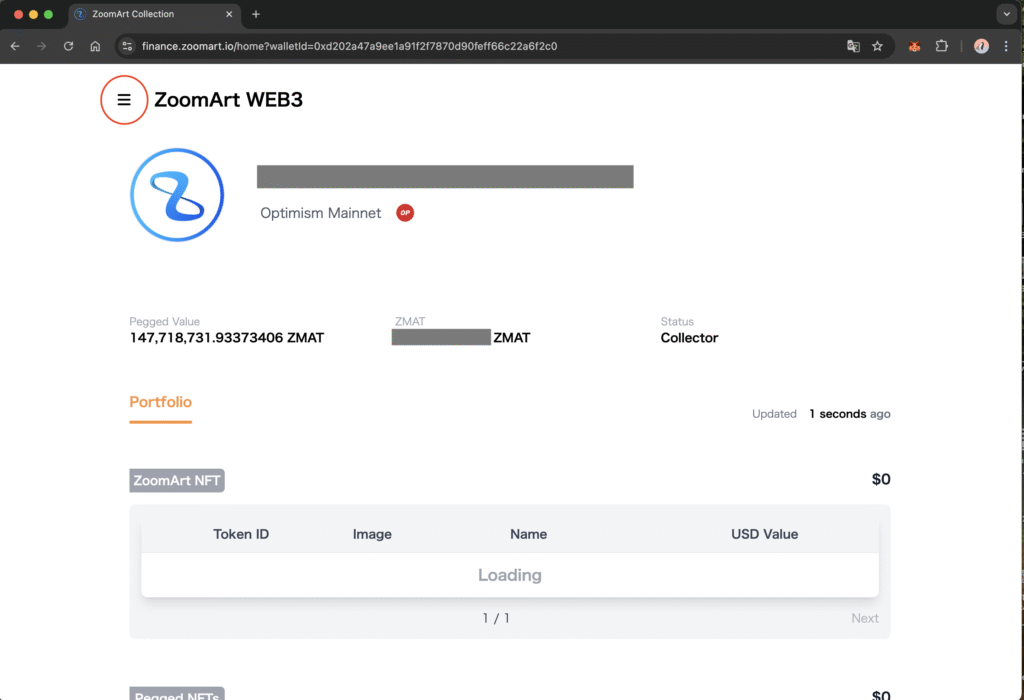Open the browser Extensions puzzle icon
This screenshot has height=700, width=1024.
(941, 46)
